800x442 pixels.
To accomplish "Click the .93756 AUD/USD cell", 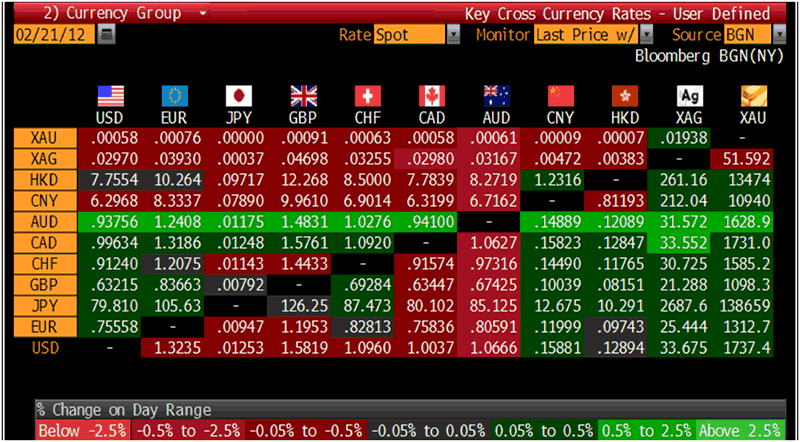I will coord(110,222).
